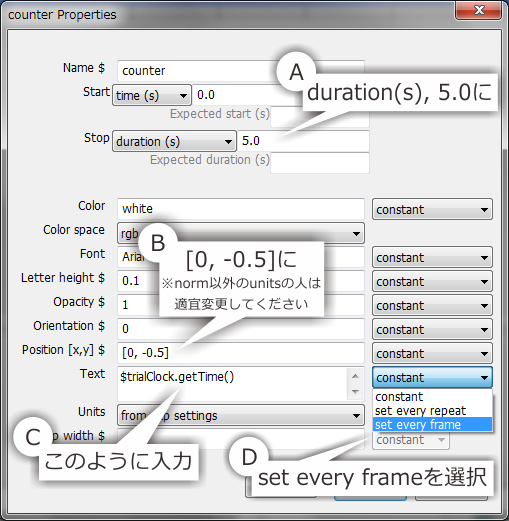Choose constant from the open Text dropdown list
This screenshot has height=521, width=509.
pyautogui.click(x=432, y=397)
